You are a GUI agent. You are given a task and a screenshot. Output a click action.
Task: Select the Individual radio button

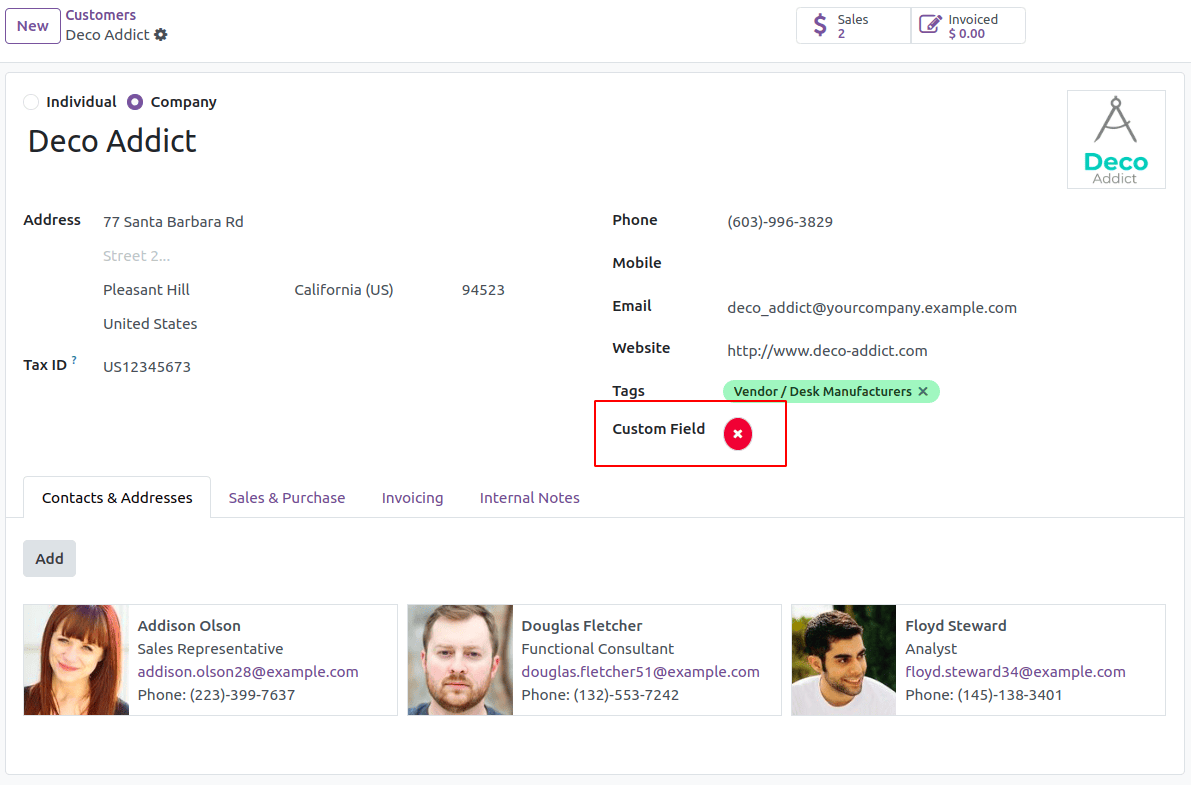tap(30, 102)
